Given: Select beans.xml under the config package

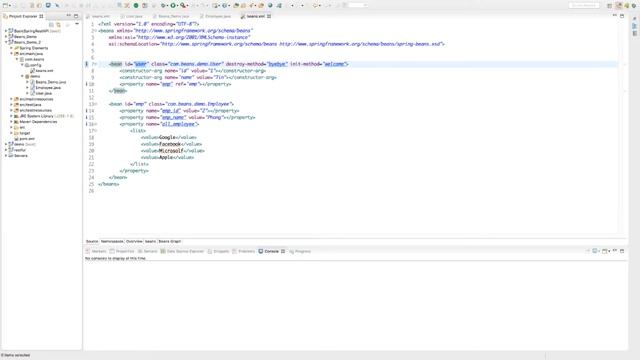Looking at the screenshot, I should [x=42, y=71].
